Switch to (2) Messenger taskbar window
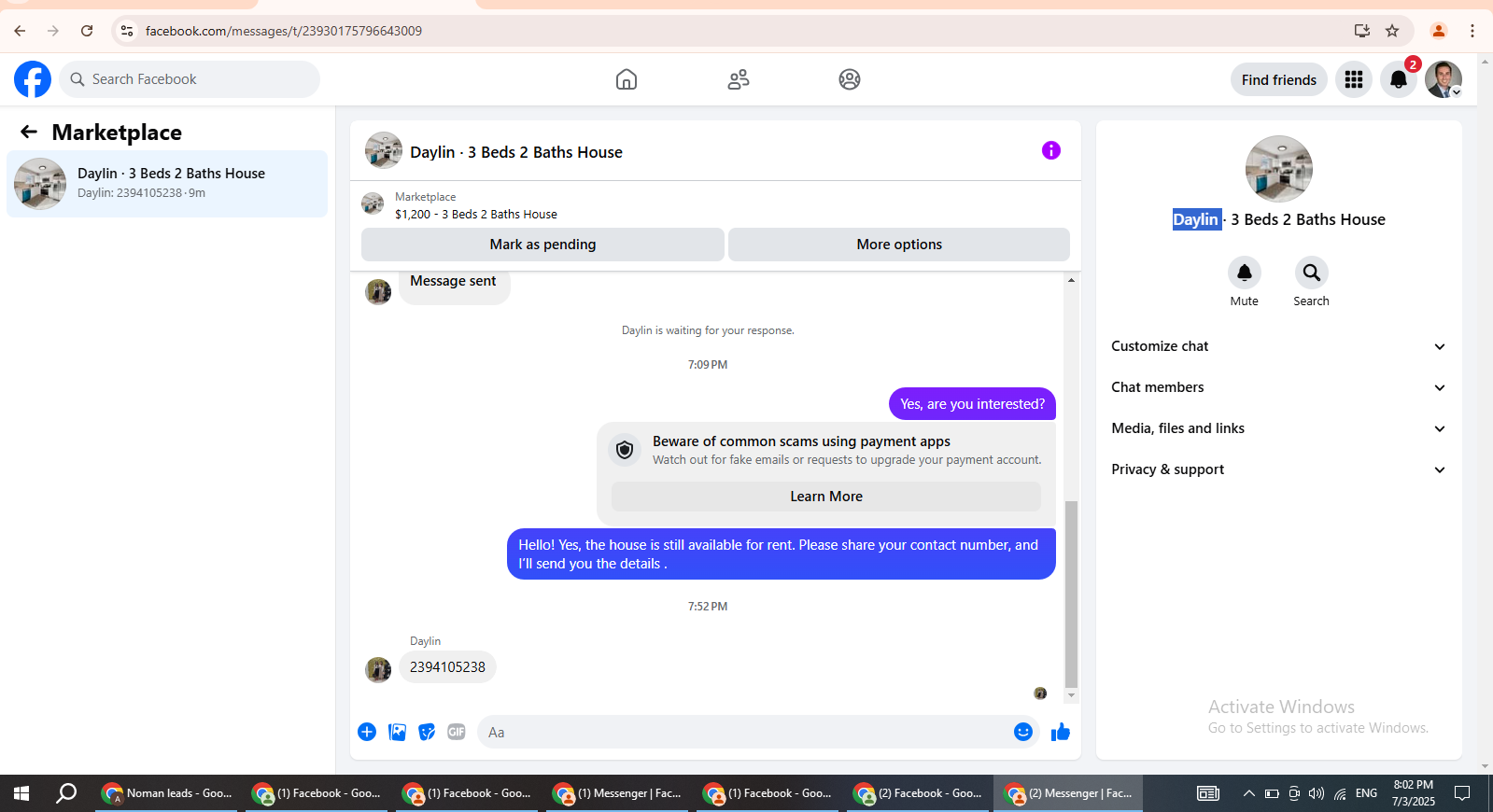 (1068, 793)
